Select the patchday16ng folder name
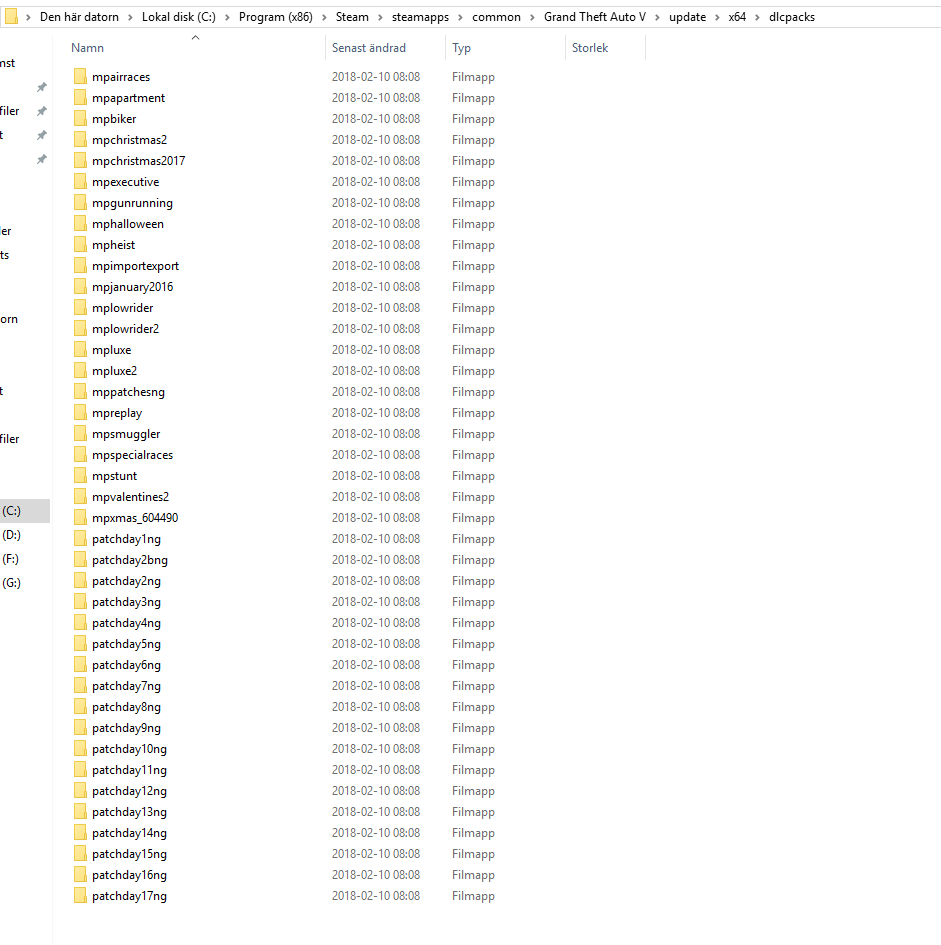941x945 pixels. [129, 874]
